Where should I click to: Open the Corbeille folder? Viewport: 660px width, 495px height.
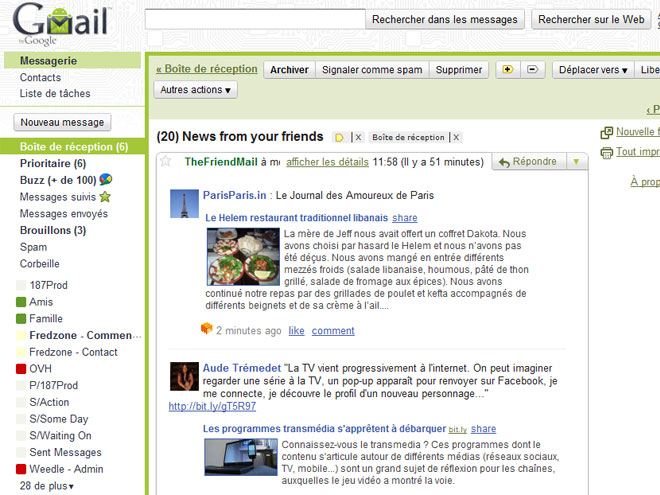(x=40, y=264)
